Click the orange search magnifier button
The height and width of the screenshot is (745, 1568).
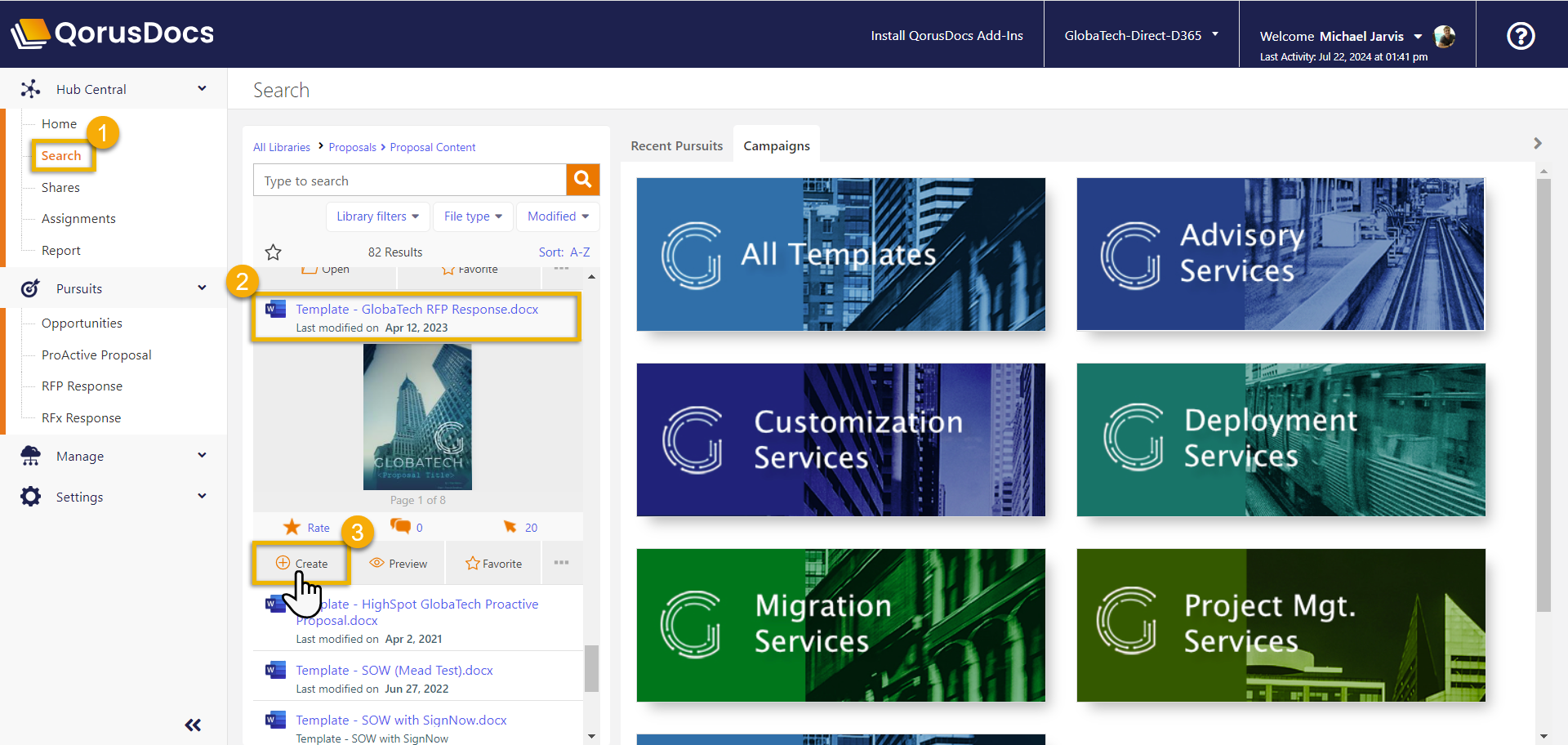tap(582, 180)
